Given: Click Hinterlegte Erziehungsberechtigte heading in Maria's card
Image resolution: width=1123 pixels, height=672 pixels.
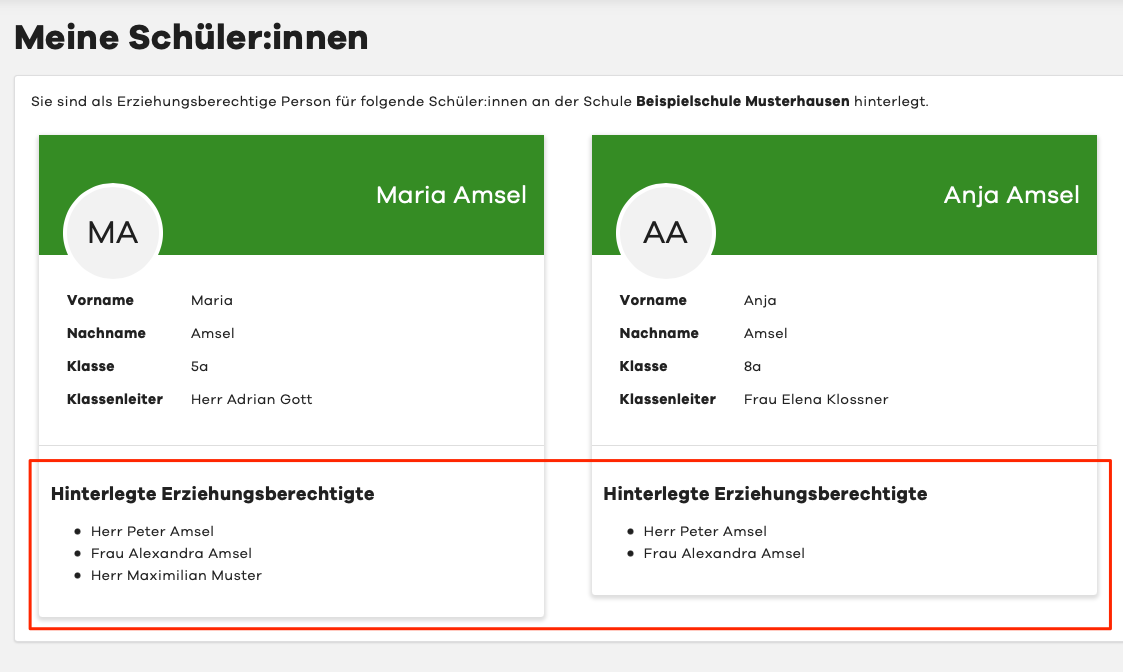Looking at the screenshot, I should pyautogui.click(x=212, y=493).
